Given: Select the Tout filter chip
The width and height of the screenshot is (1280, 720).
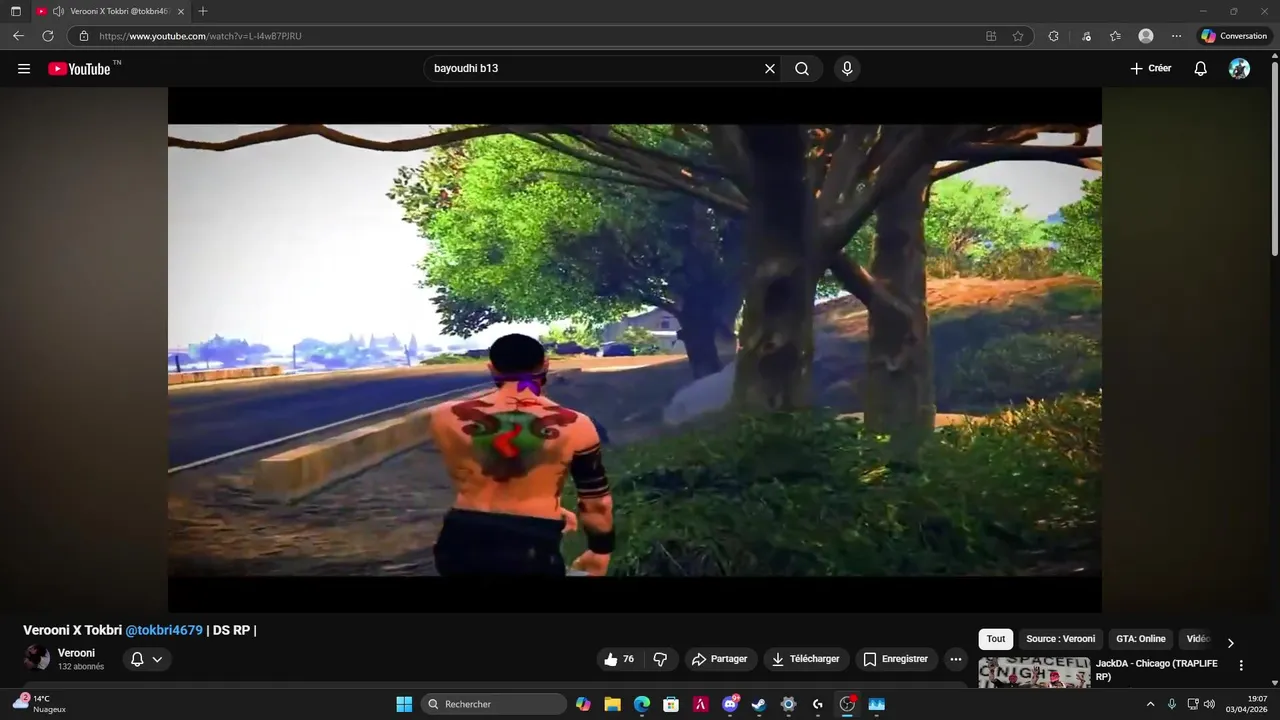Looking at the screenshot, I should pos(996,639).
